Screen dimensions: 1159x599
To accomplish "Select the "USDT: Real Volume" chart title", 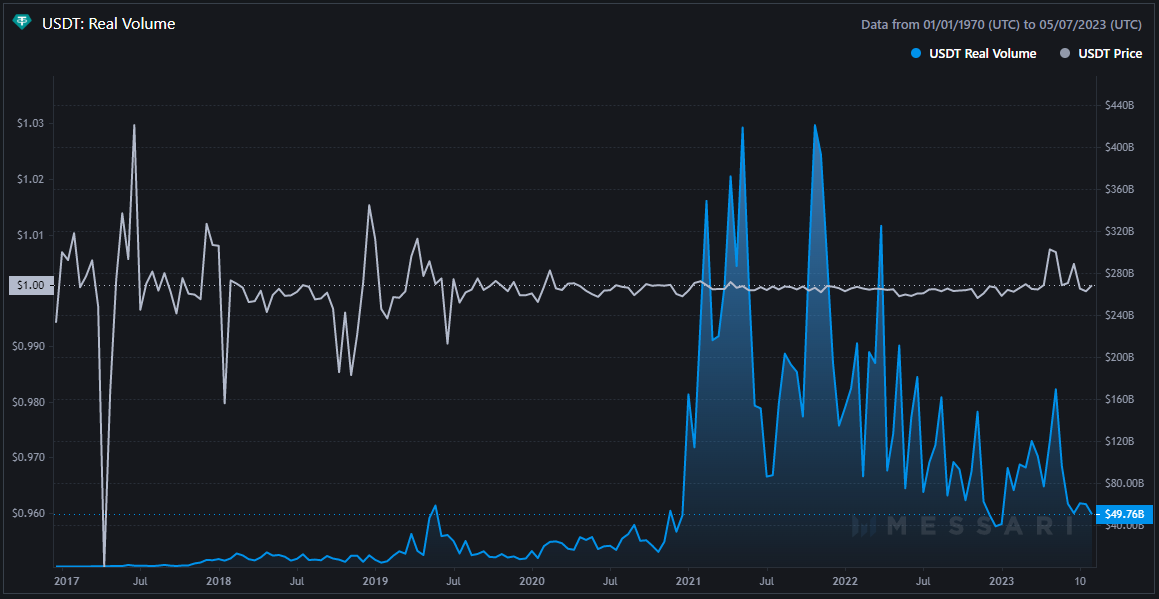I will pyautogui.click(x=109, y=24).
